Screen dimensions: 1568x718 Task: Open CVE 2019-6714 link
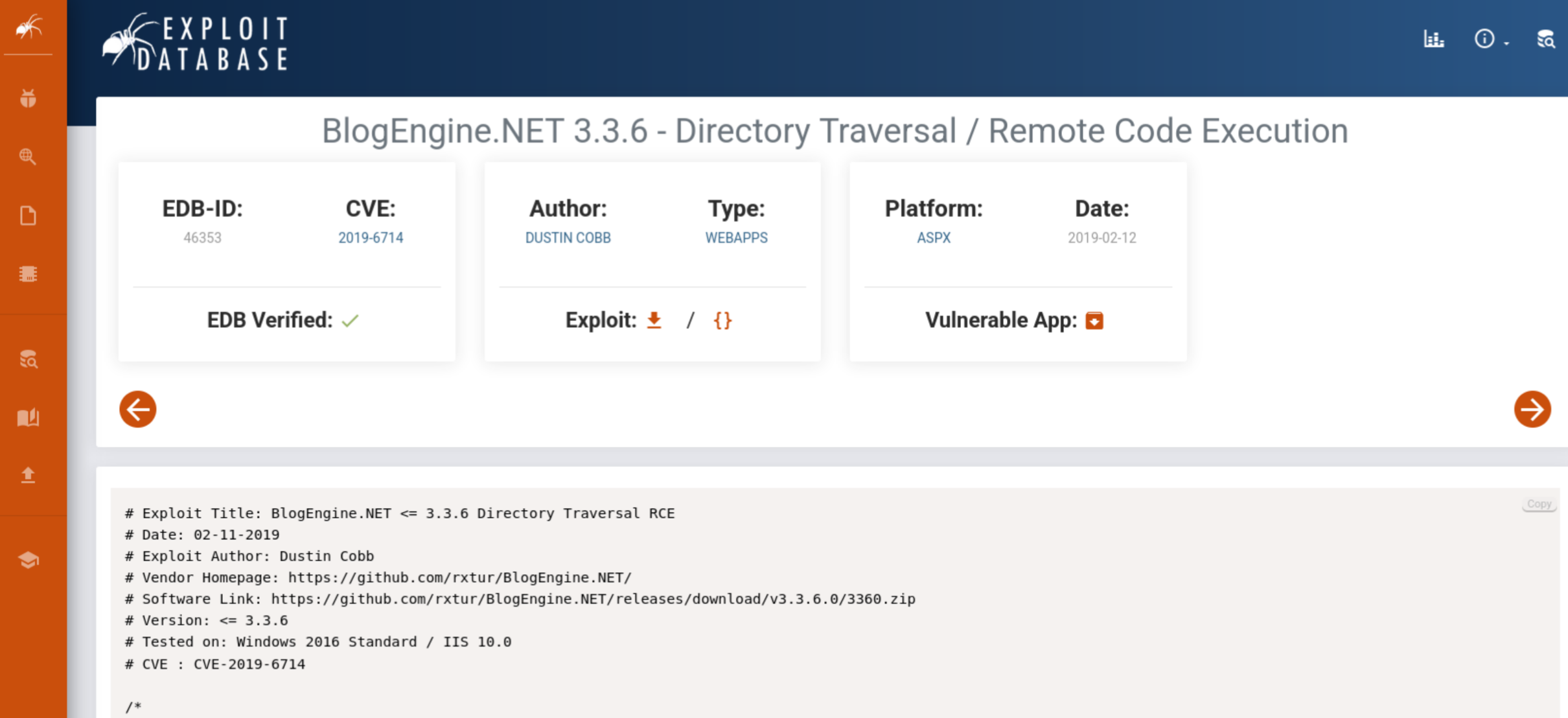[x=371, y=238]
